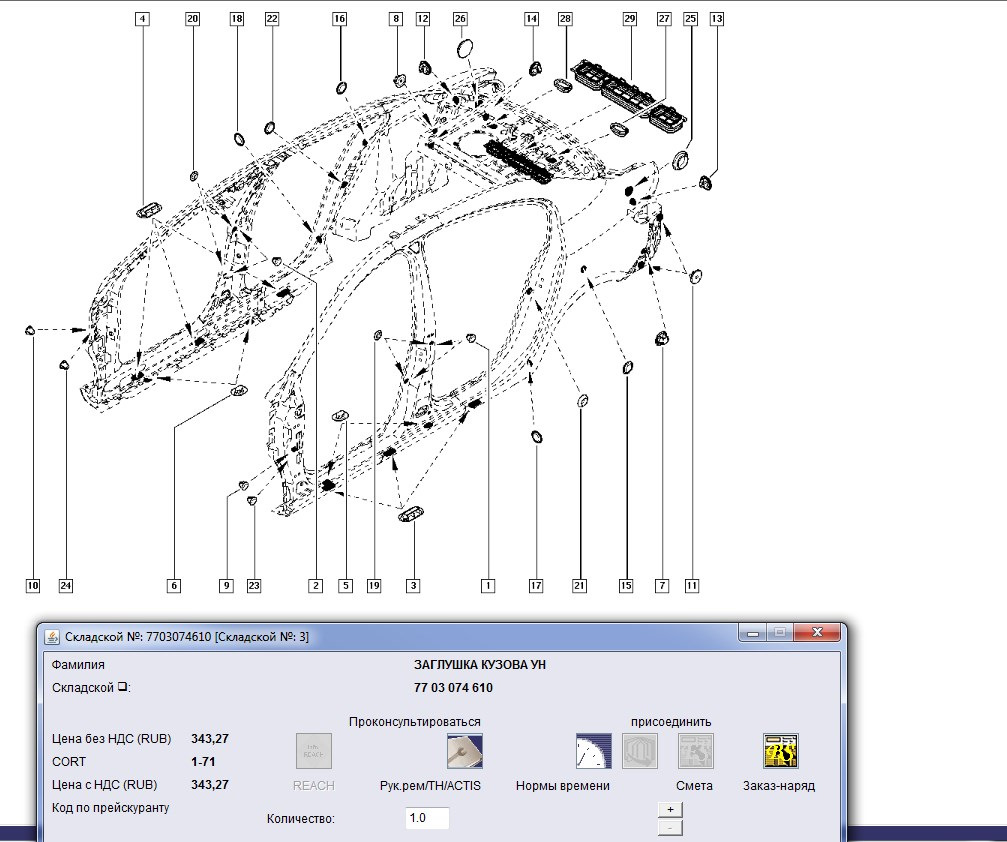Screen dimensions: 1007x842
Task: Click callout number 17 below the diagram
Action: point(536,585)
